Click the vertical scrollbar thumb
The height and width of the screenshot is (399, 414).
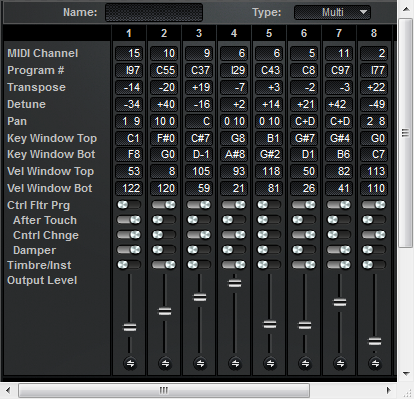[x=406, y=133]
